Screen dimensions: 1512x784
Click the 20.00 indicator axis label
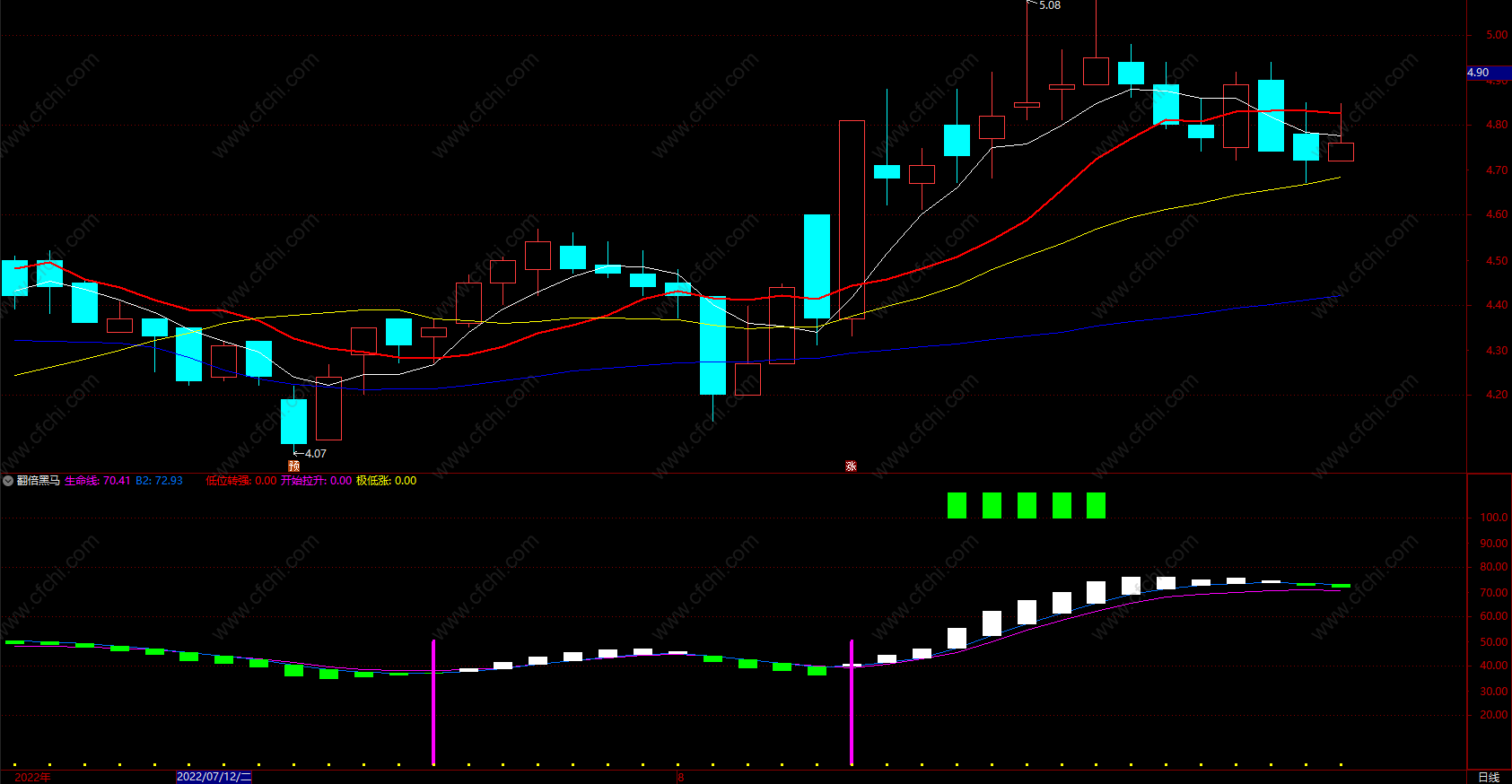[1494, 715]
